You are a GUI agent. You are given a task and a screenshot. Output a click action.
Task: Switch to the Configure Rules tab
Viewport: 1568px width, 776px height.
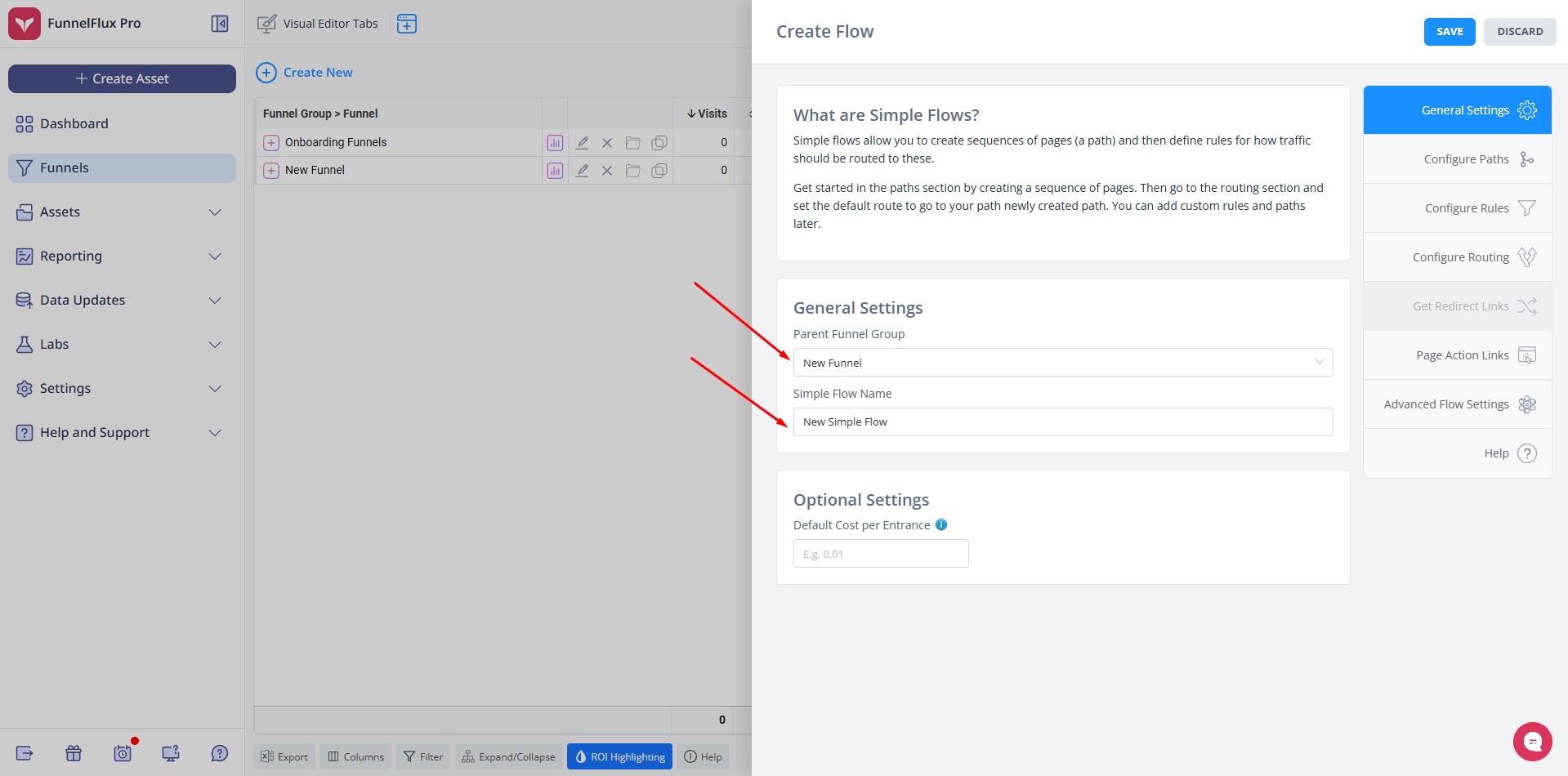click(x=1457, y=208)
